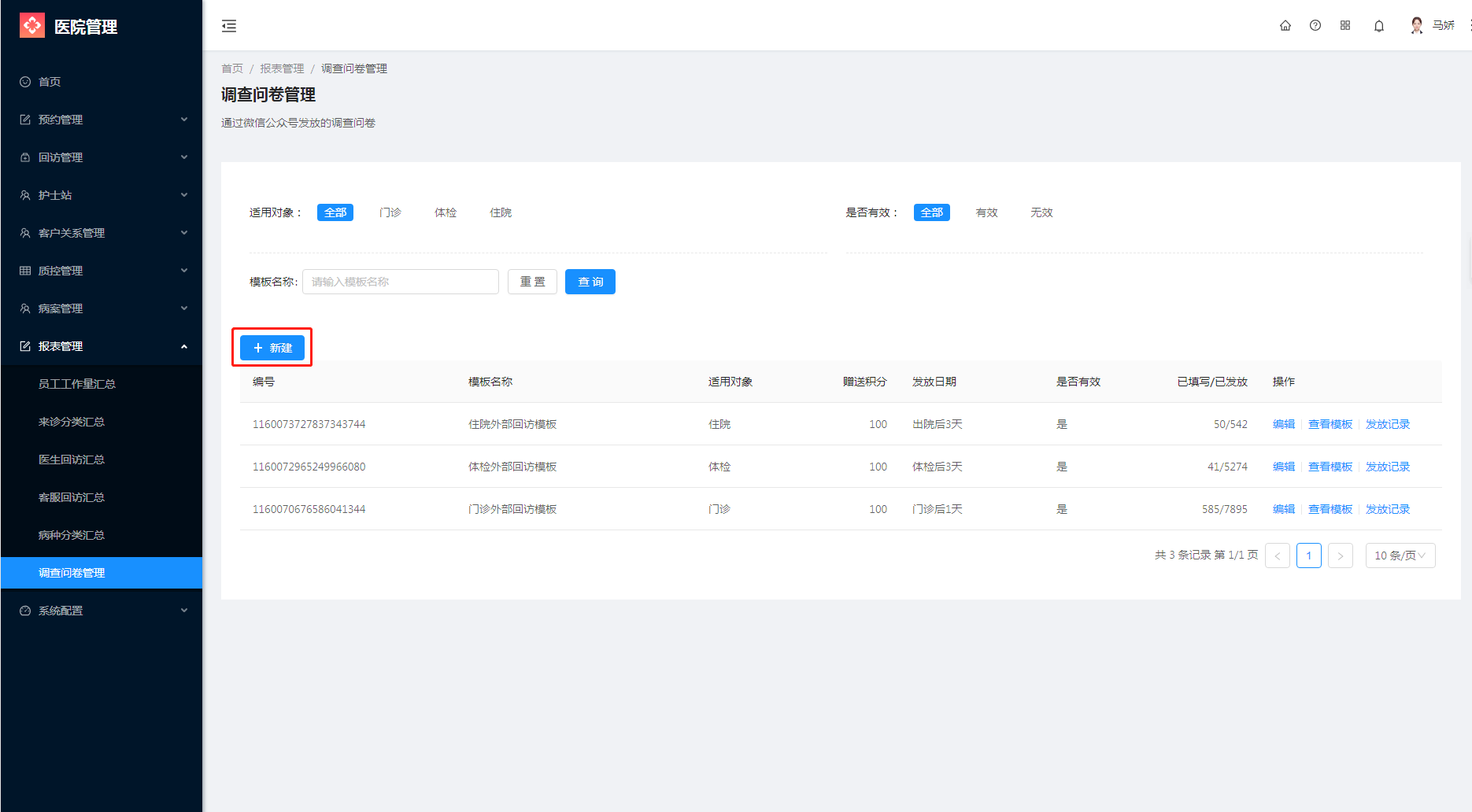This screenshot has height=812, width=1472.
Task: Go to the next page with the right arrow
Action: pos(1341,555)
